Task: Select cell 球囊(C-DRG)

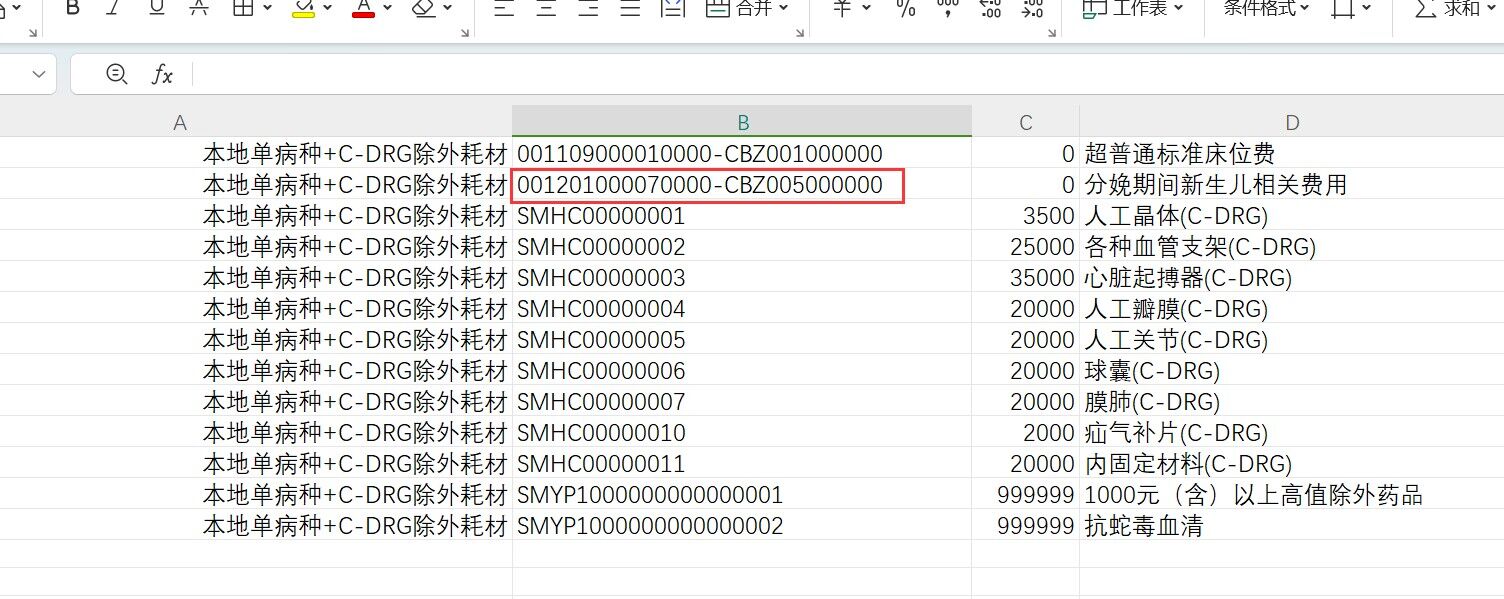Action: coord(1292,371)
